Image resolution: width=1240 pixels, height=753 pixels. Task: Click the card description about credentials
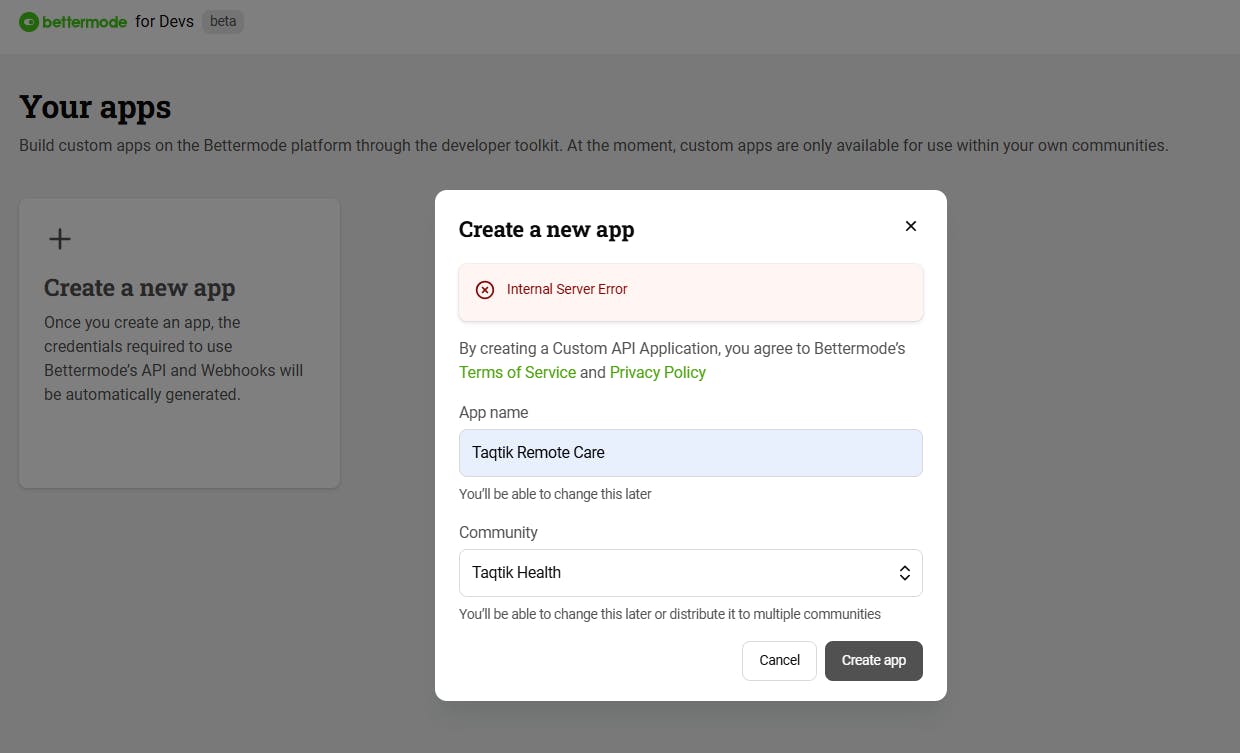click(x=173, y=358)
